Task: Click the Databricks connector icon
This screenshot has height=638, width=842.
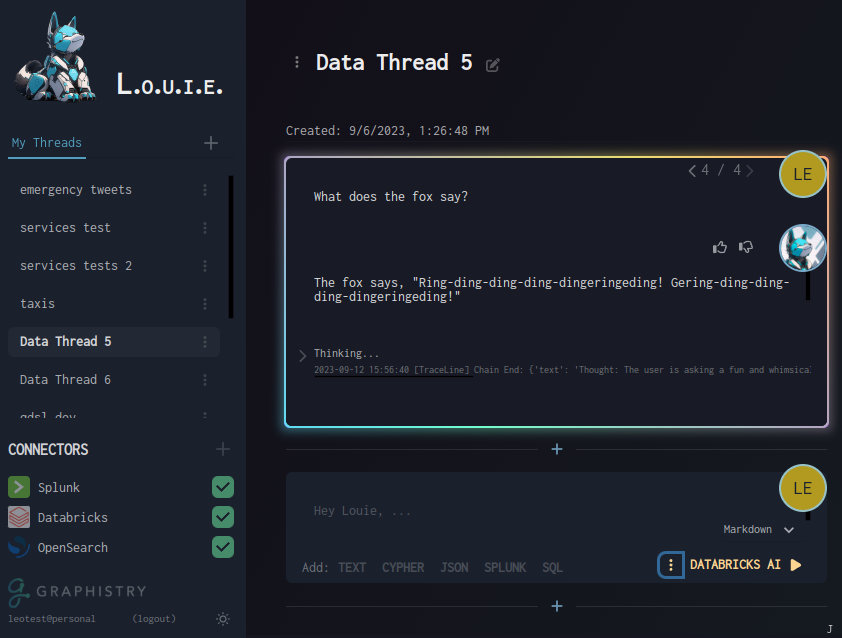Action: 19,517
